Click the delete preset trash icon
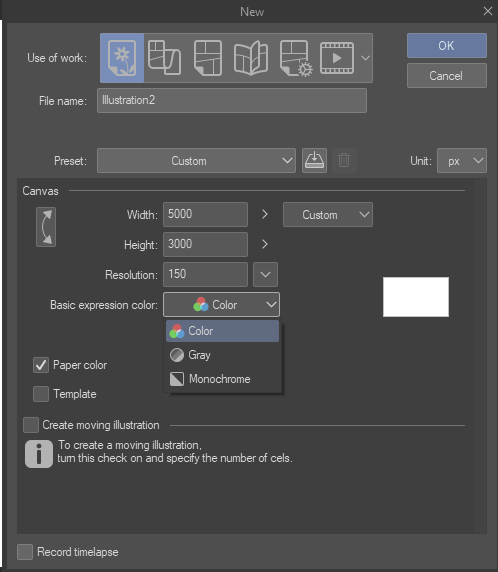This screenshot has width=498, height=572. click(x=344, y=161)
